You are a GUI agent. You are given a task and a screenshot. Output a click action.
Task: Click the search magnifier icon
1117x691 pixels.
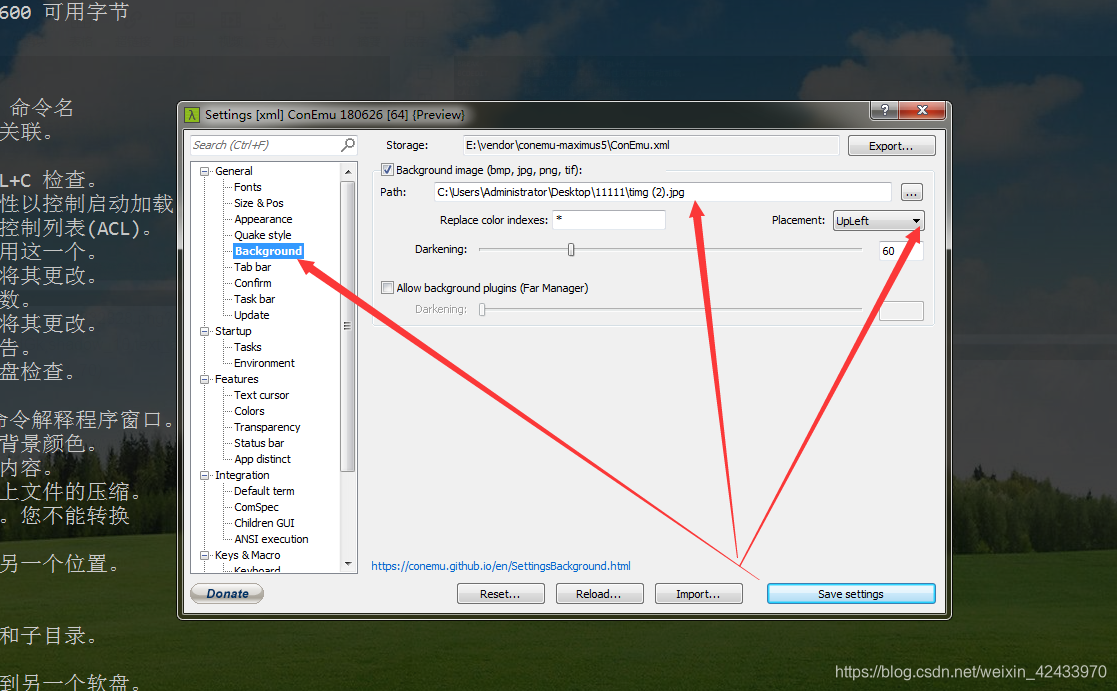click(x=348, y=145)
